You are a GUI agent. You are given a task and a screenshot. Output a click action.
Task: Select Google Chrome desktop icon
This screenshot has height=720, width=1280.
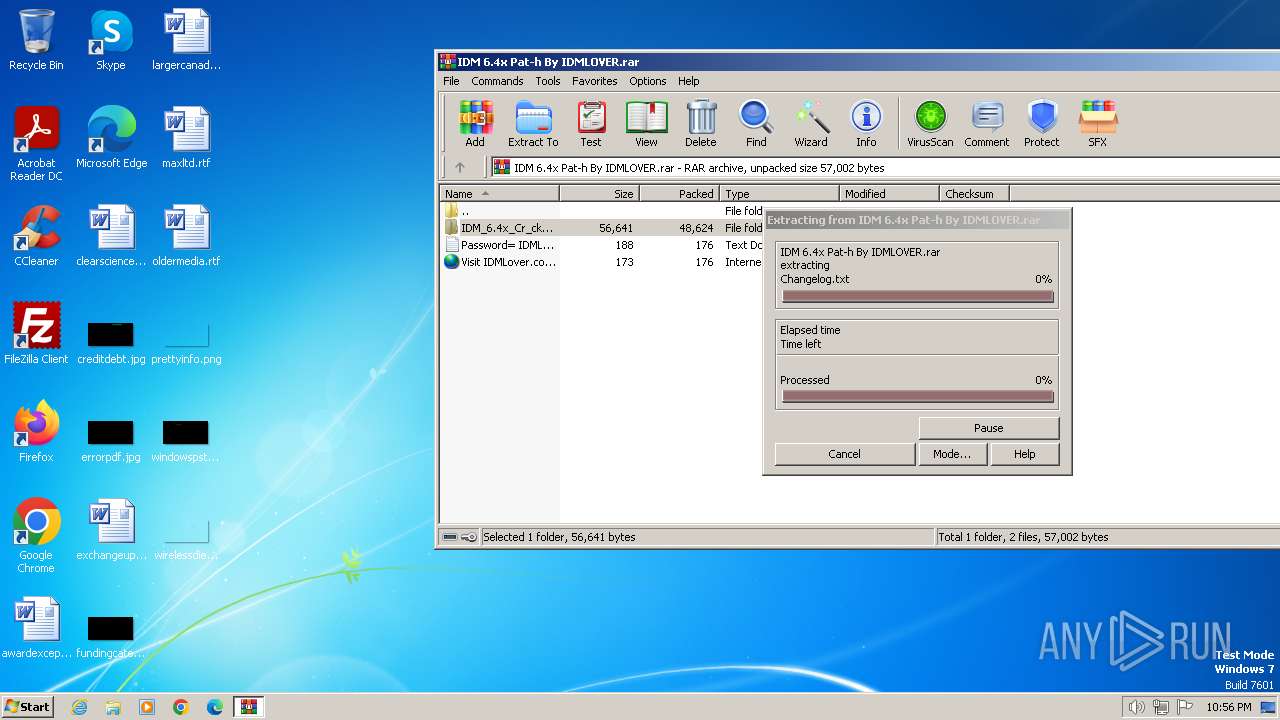pos(36,536)
